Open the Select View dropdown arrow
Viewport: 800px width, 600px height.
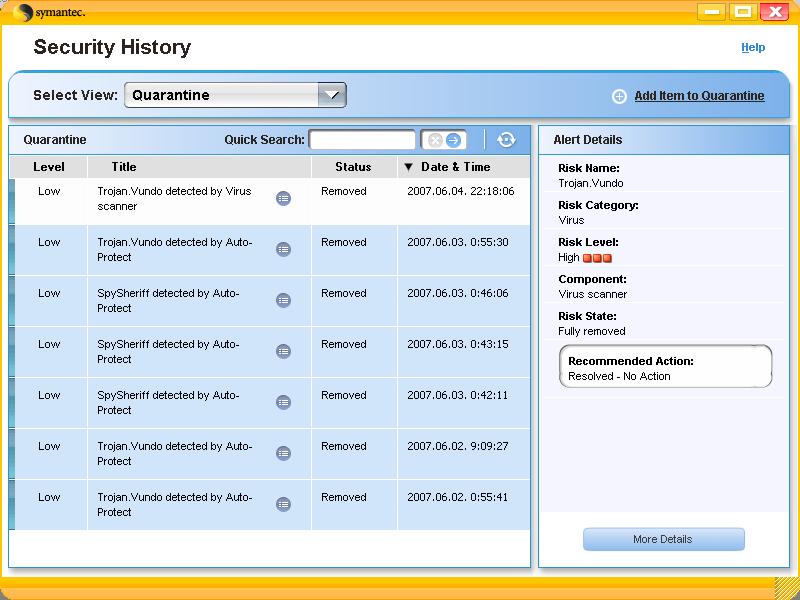(x=332, y=95)
